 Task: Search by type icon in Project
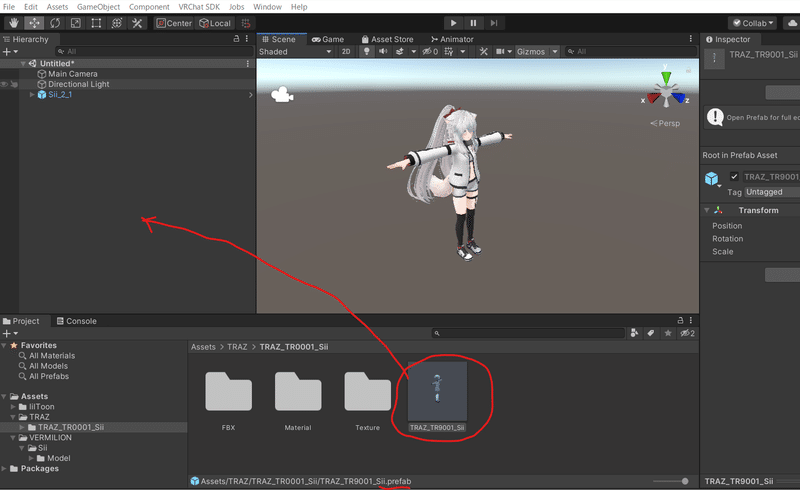[x=634, y=333]
